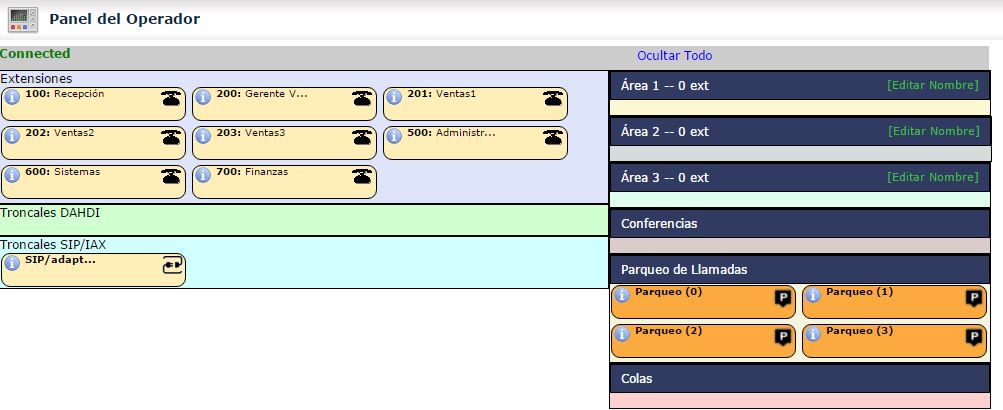This screenshot has width=1003, height=410.
Task: Click the SIP/adapt trunk transfer icon
Action: [172, 265]
